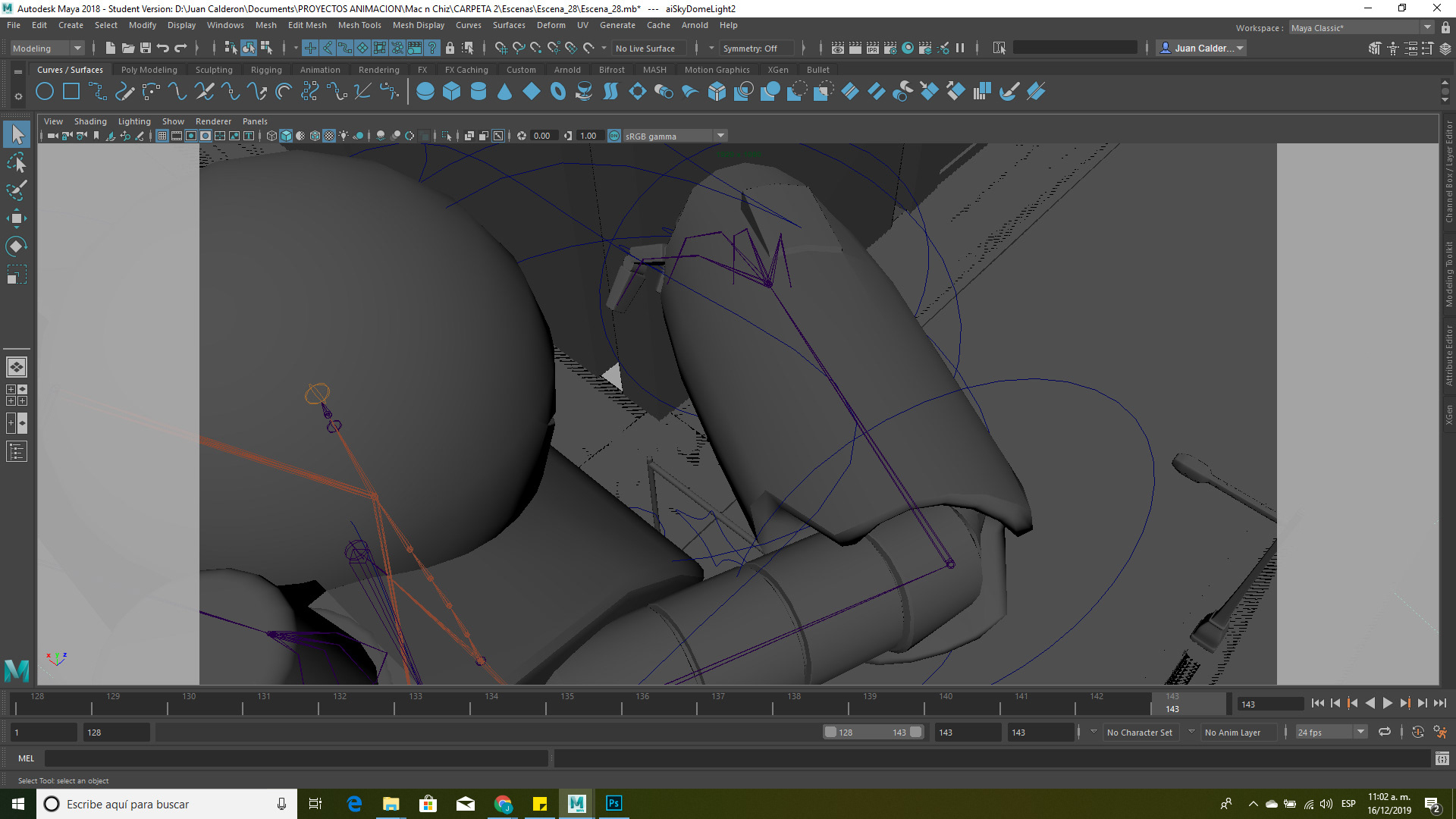Click the save scene icon
The width and height of the screenshot is (1456, 819).
pos(146,48)
